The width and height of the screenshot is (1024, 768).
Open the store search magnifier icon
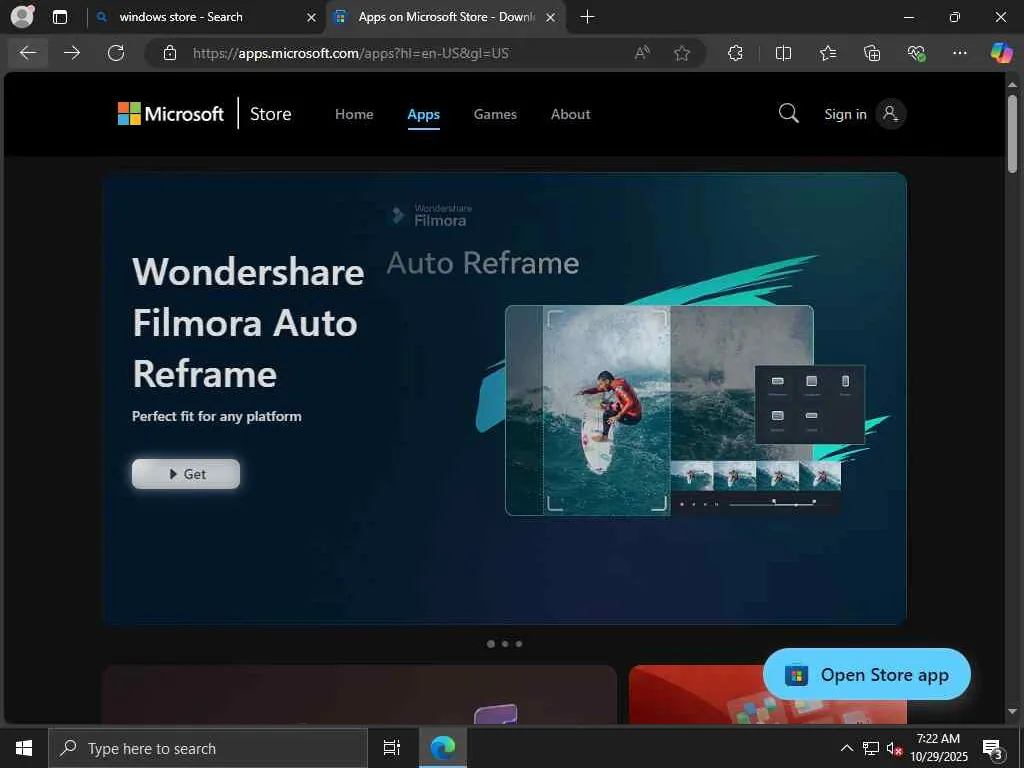point(788,114)
